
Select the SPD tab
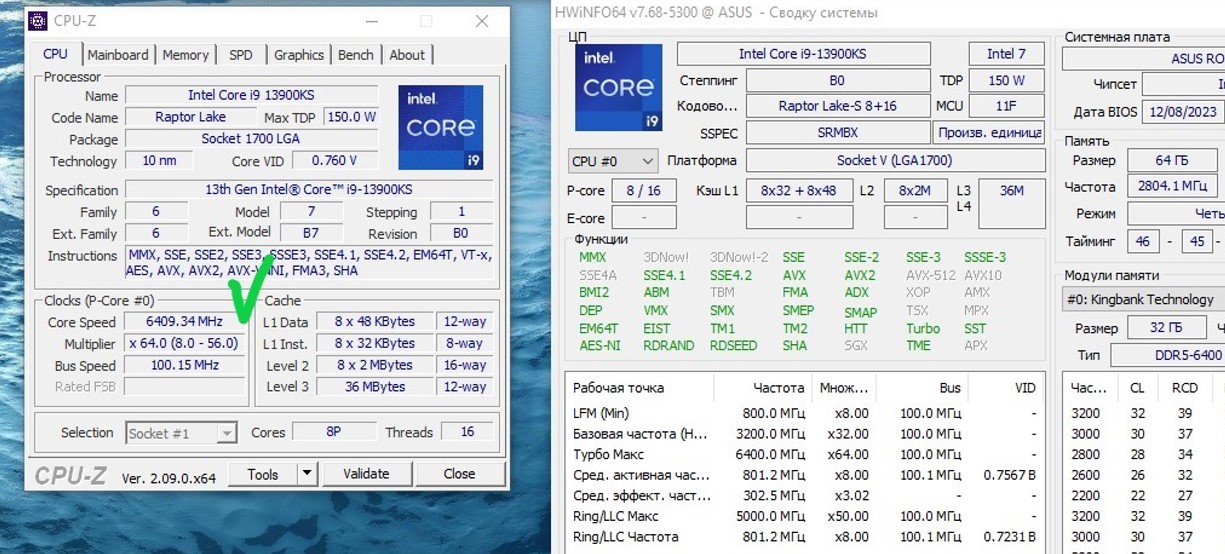coord(241,55)
